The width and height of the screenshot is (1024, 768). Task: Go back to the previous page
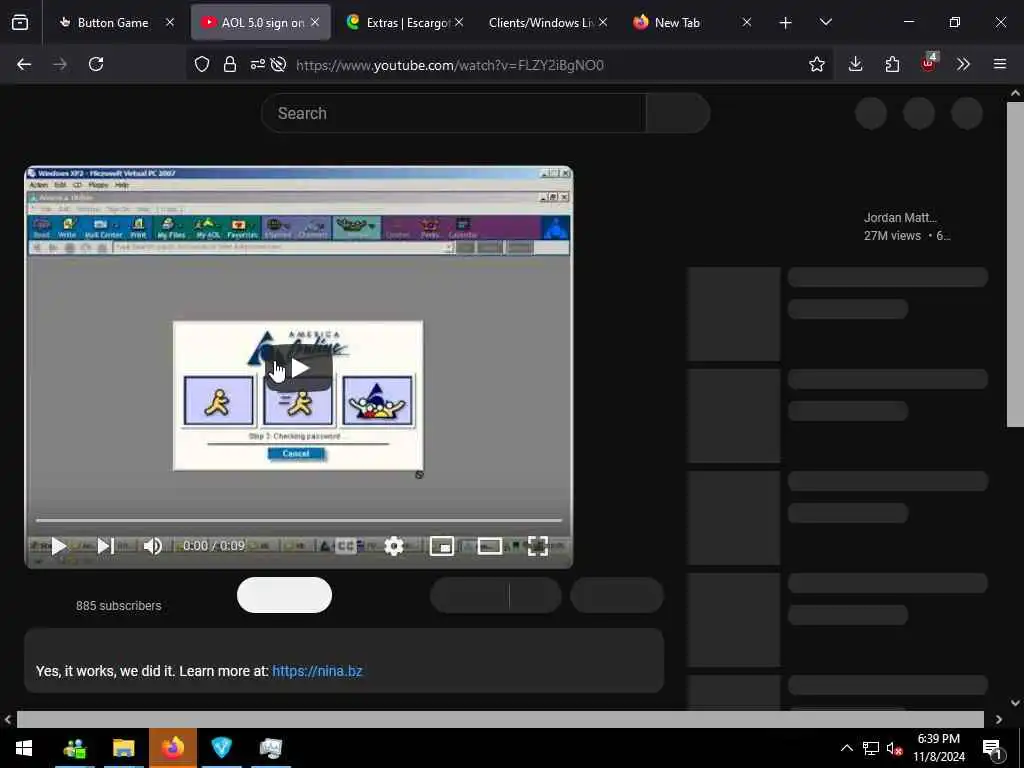tap(24, 64)
